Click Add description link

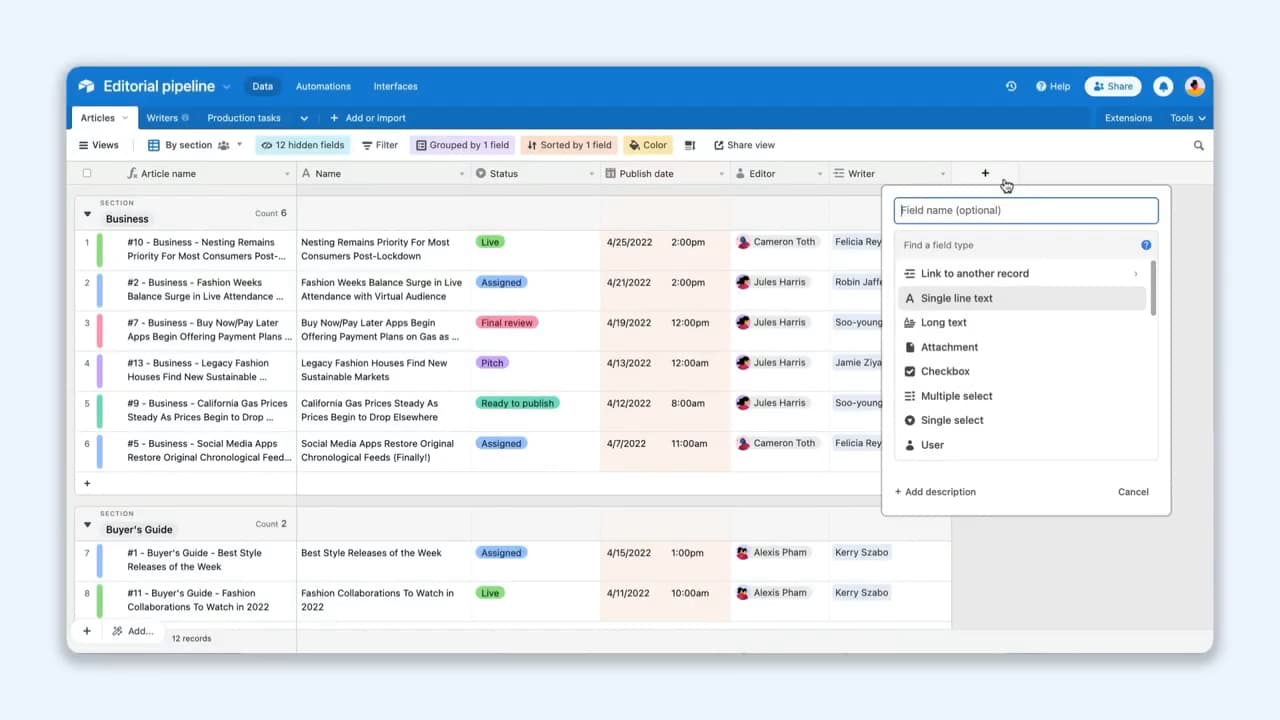click(x=935, y=492)
